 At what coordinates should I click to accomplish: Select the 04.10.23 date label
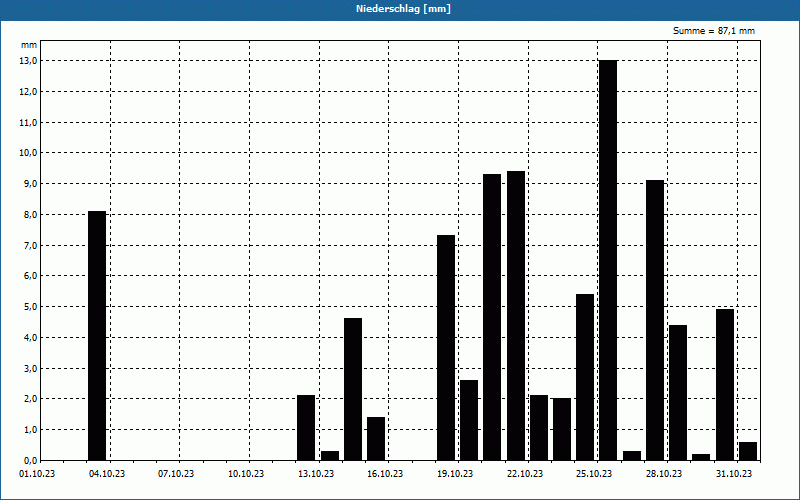[x=107, y=474]
